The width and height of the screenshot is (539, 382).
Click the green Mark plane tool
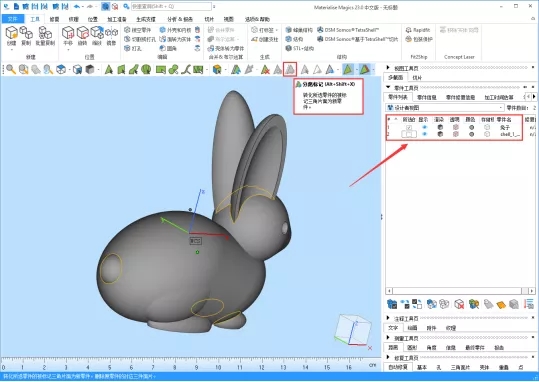pos(121,69)
